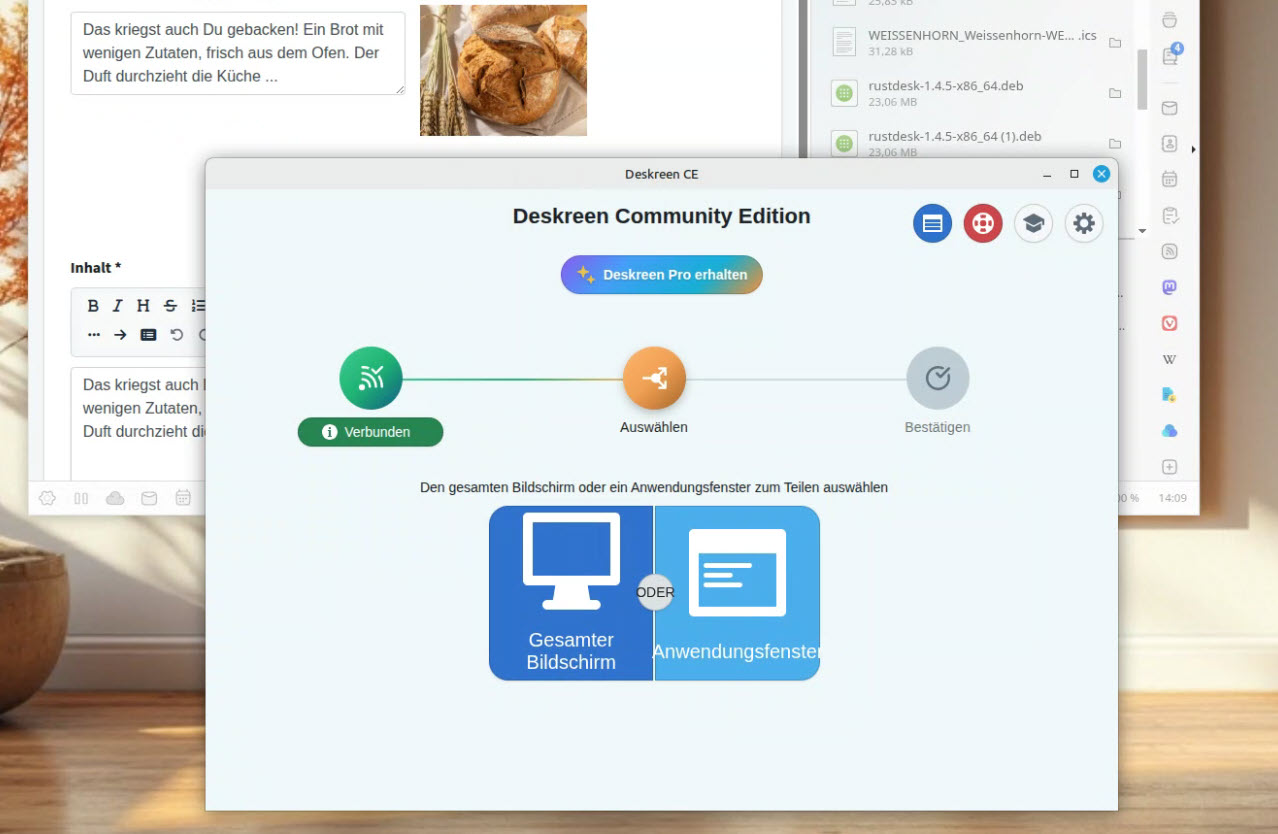This screenshot has height=834, width=1278.
Task: Open the blue connected devices list icon
Action: pyautogui.click(x=932, y=224)
